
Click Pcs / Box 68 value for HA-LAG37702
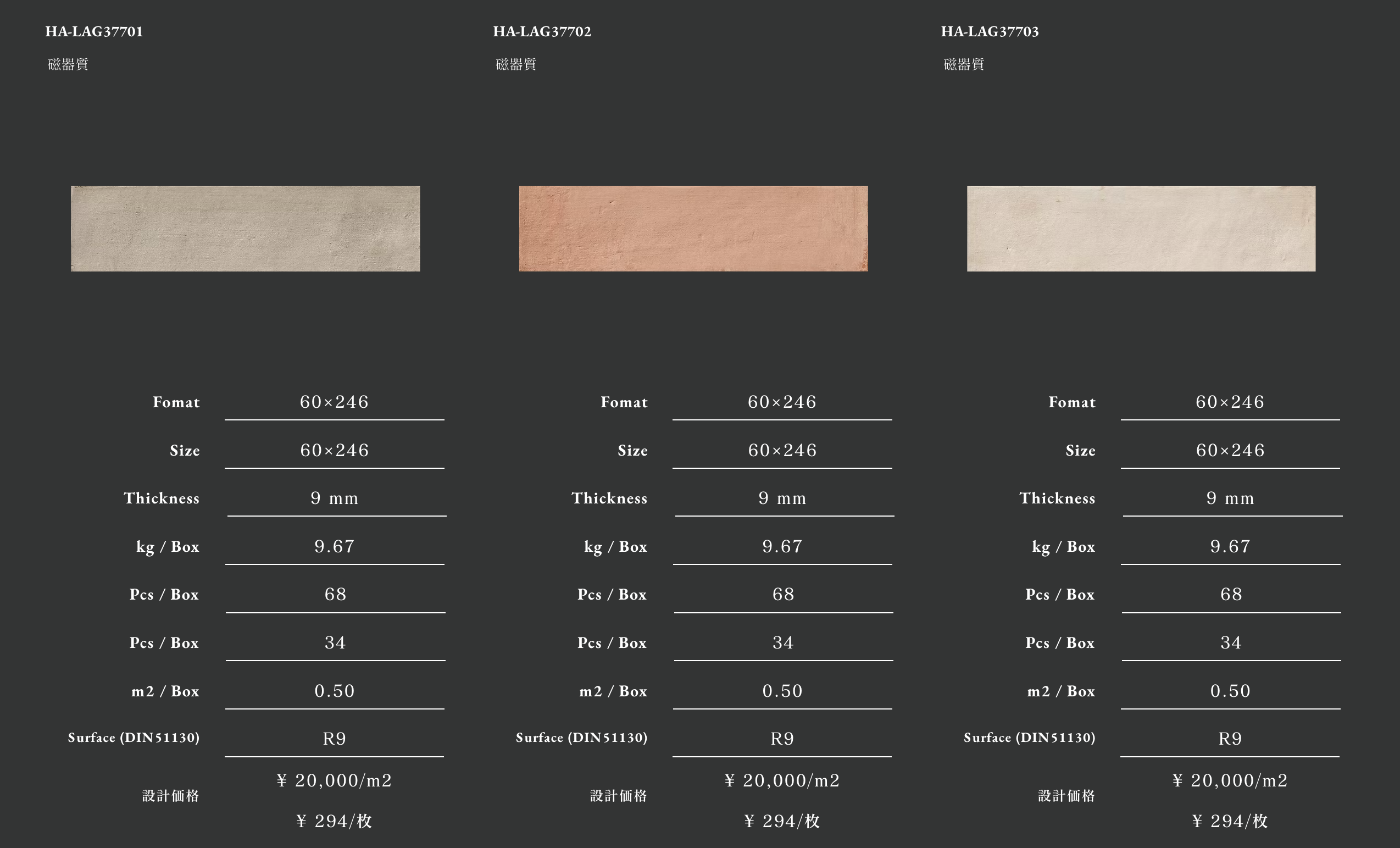click(783, 595)
